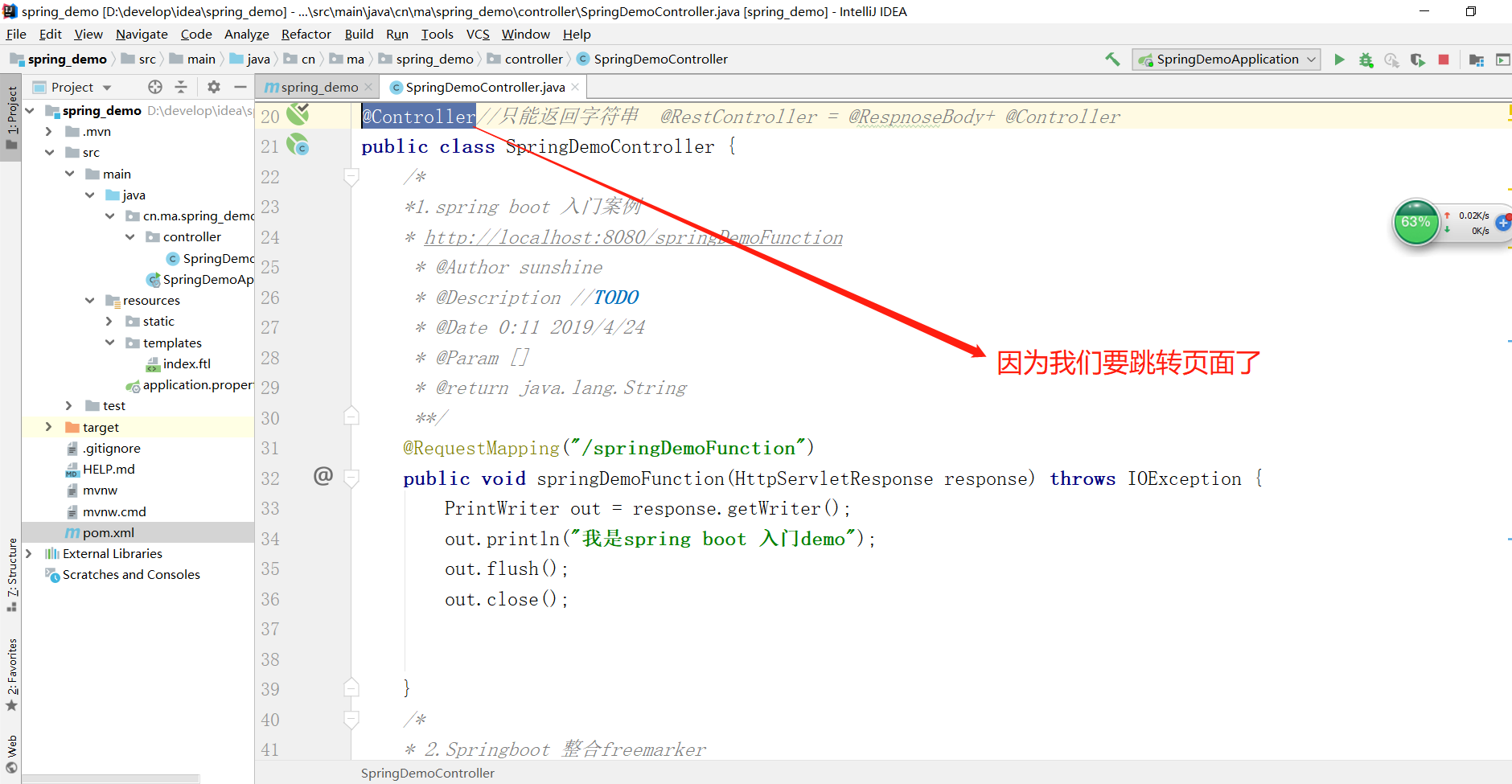Select pom.xml in the project tree

108,532
